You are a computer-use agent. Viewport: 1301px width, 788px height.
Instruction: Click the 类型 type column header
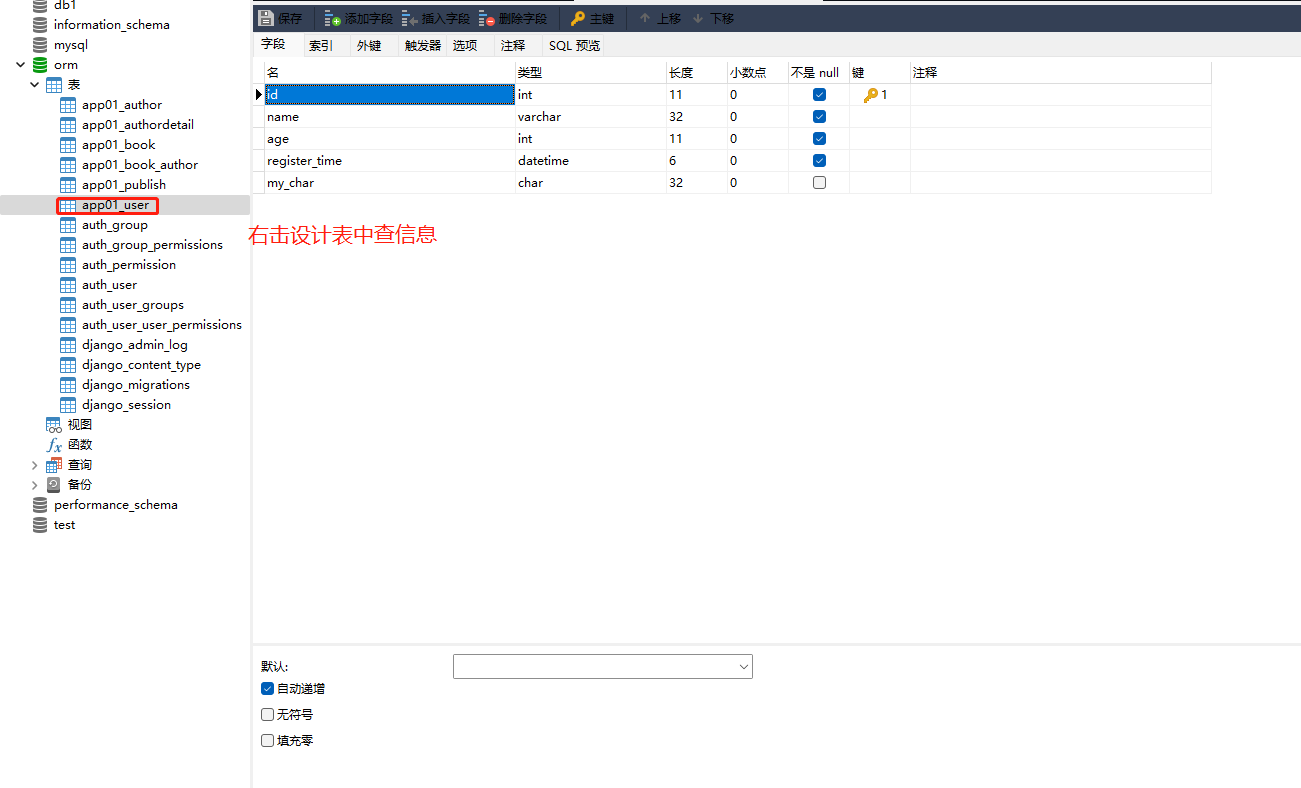tap(591, 73)
